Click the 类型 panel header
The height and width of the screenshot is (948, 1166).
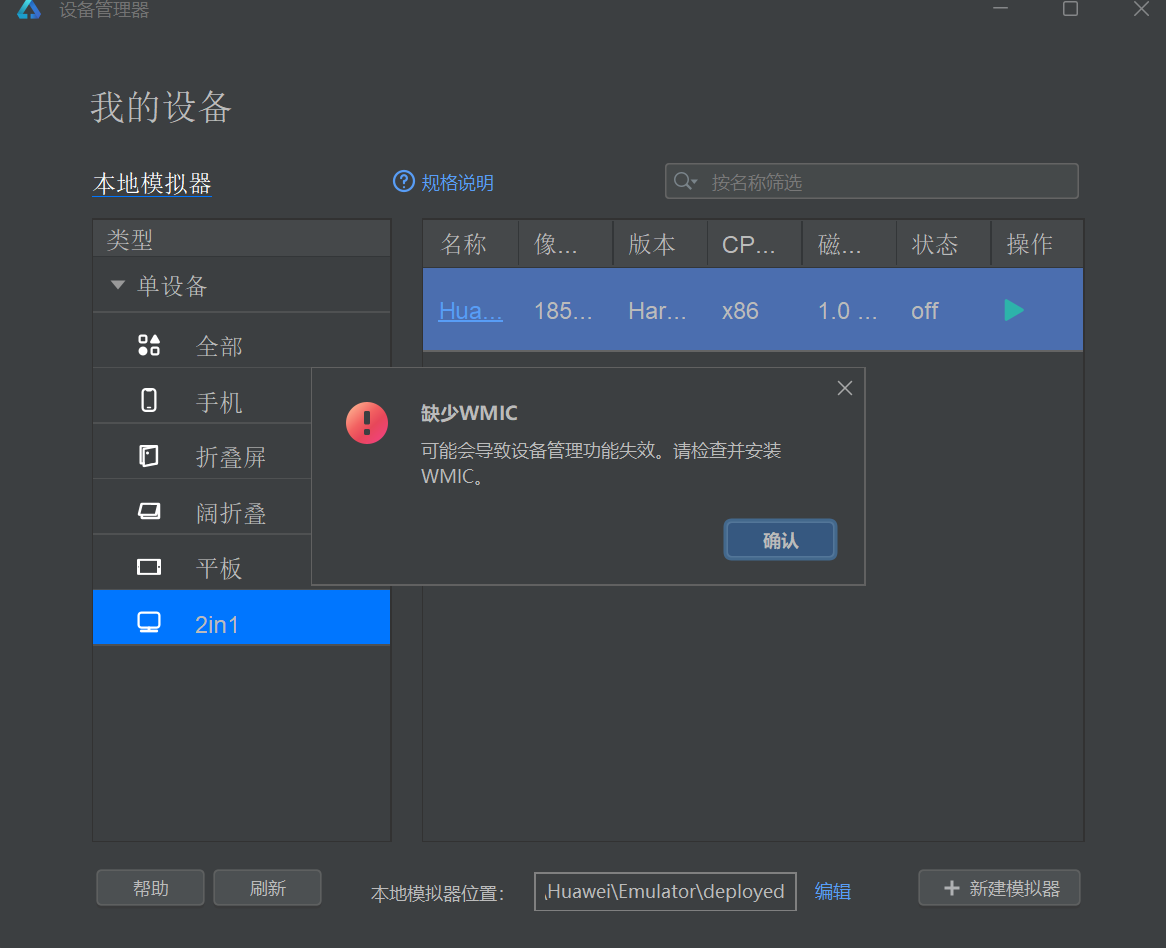click(x=242, y=239)
